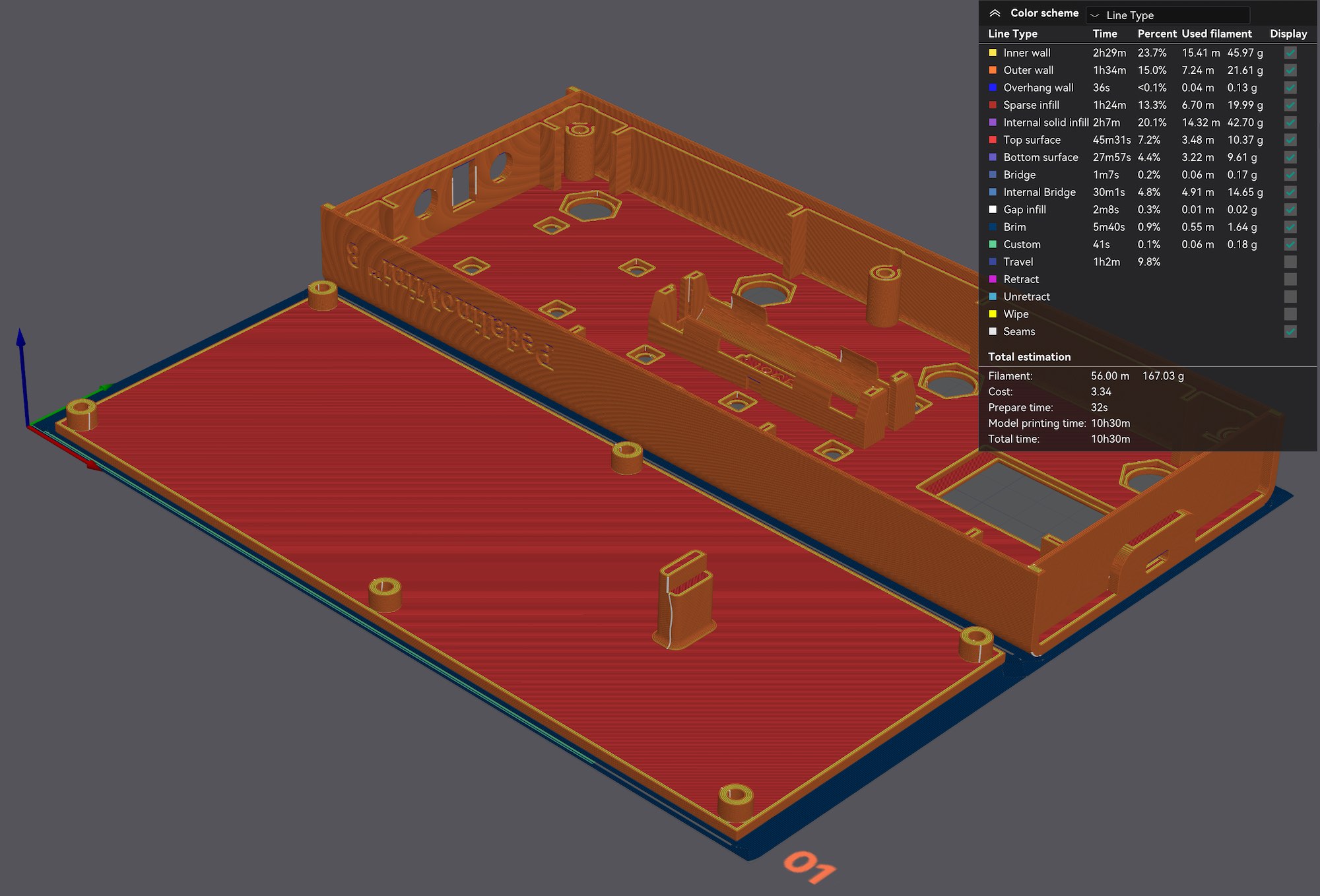Image resolution: width=1320 pixels, height=896 pixels.
Task: Click the Brim legend label
Action: click(1014, 227)
